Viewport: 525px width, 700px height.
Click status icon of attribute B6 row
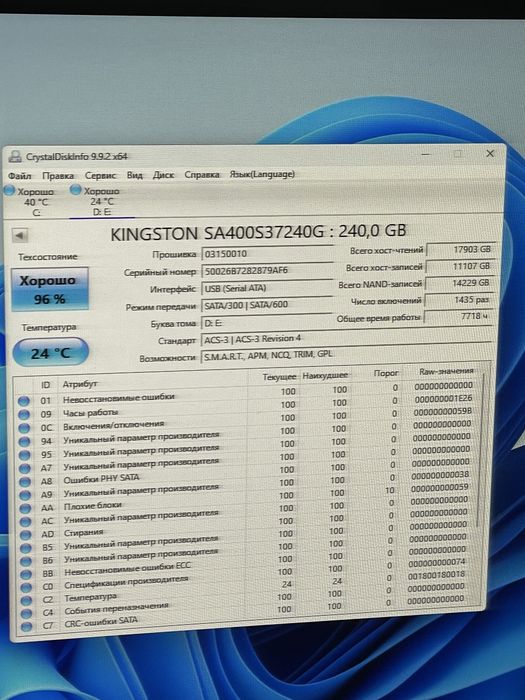[26, 561]
